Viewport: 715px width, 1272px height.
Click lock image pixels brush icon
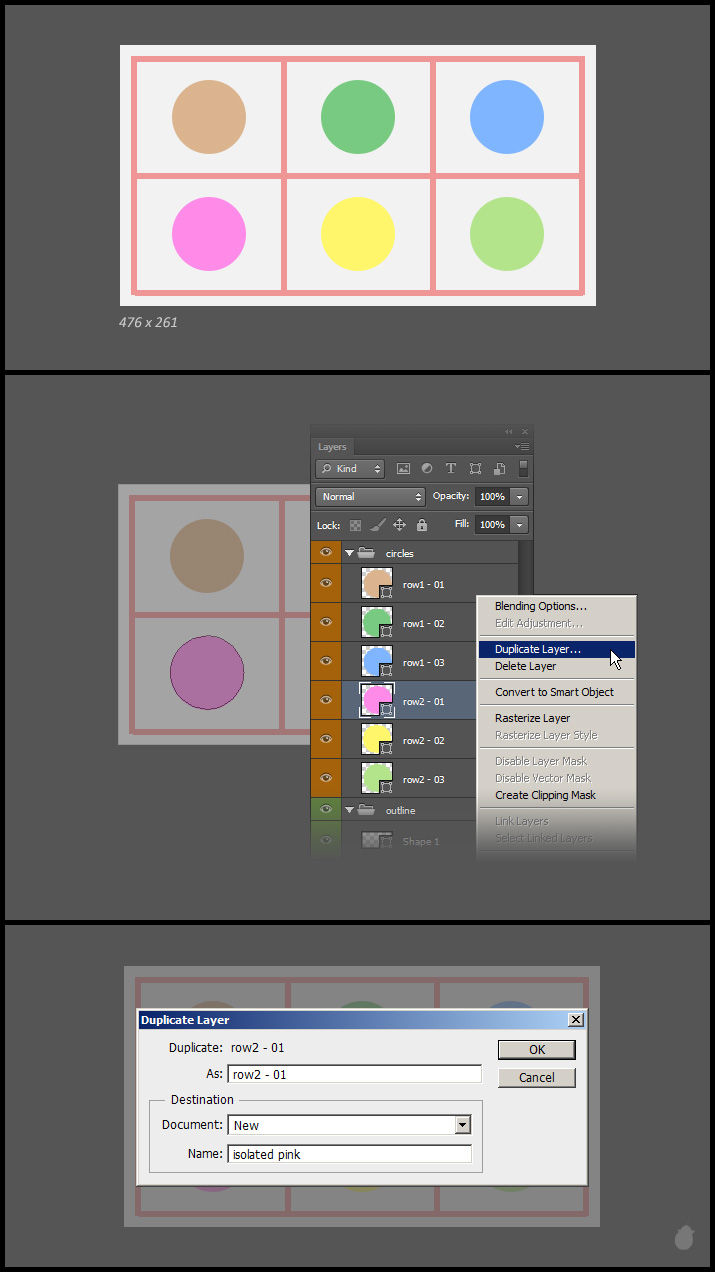tap(377, 525)
